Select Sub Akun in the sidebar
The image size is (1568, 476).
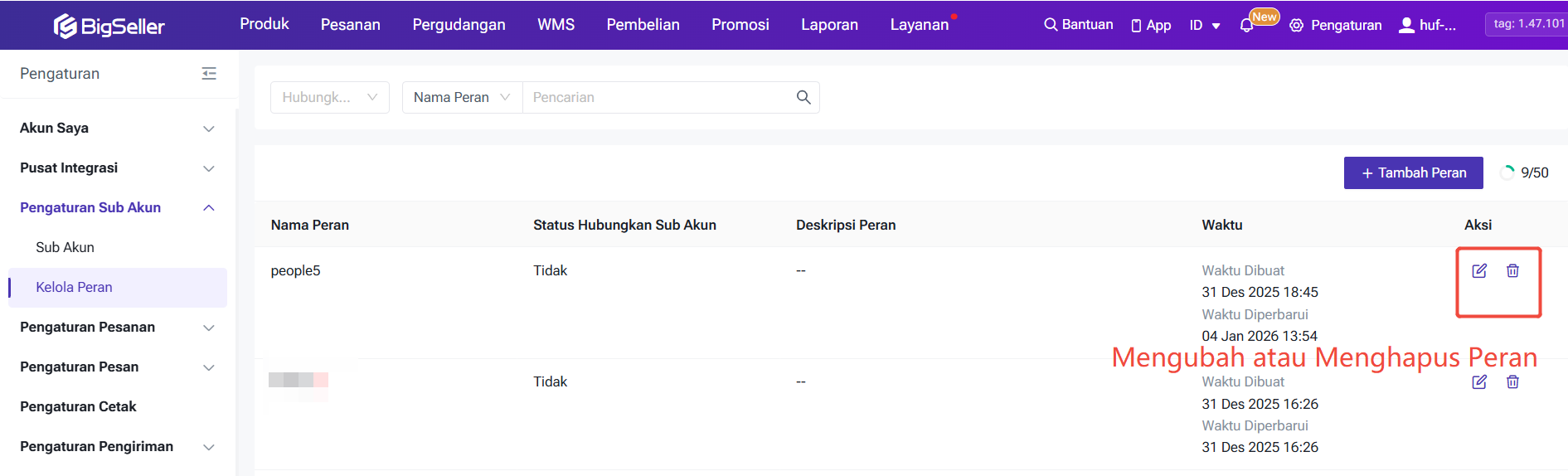pyautogui.click(x=66, y=247)
